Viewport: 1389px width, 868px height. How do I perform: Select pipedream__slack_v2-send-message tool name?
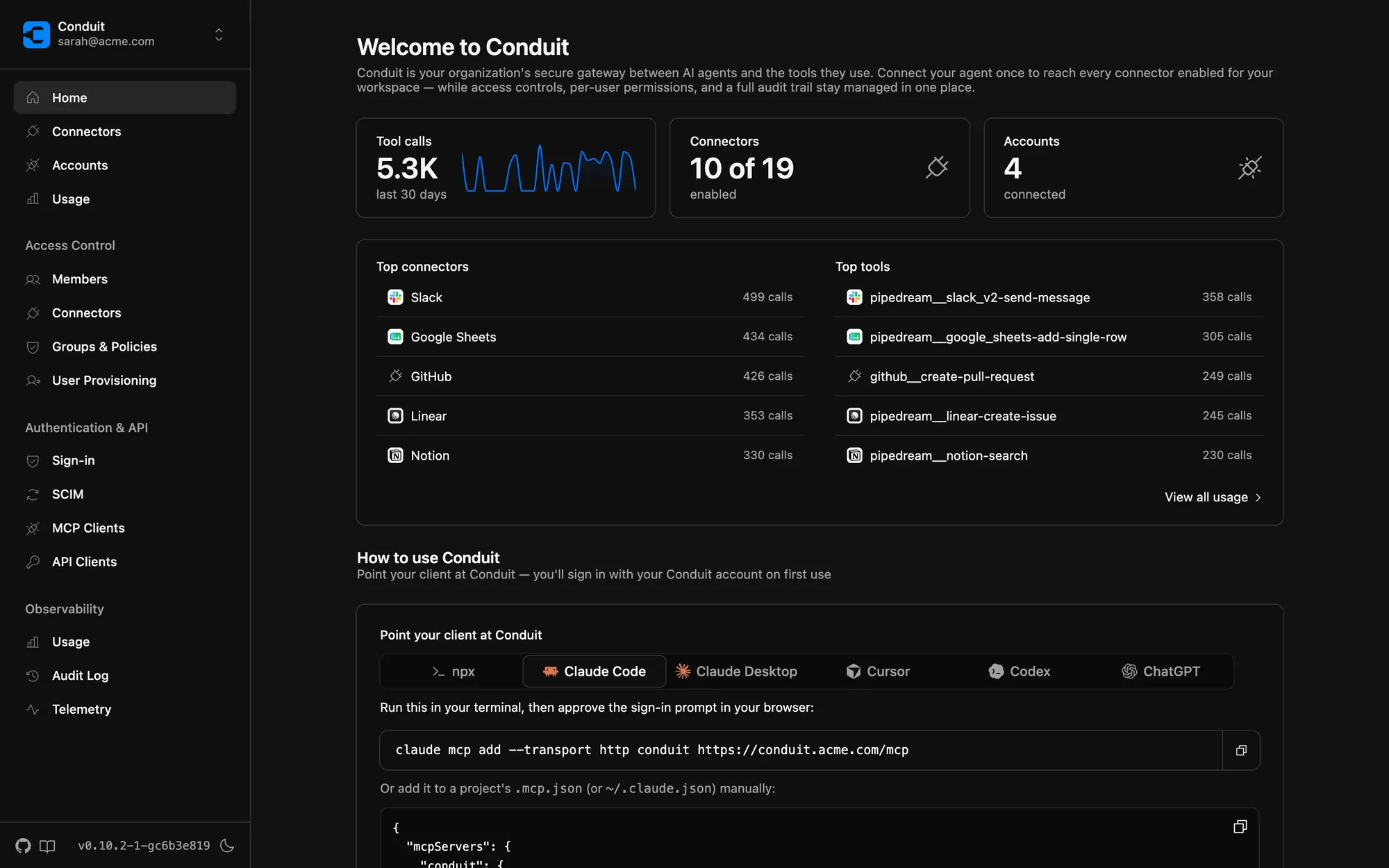pyautogui.click(x=980, y=297)
